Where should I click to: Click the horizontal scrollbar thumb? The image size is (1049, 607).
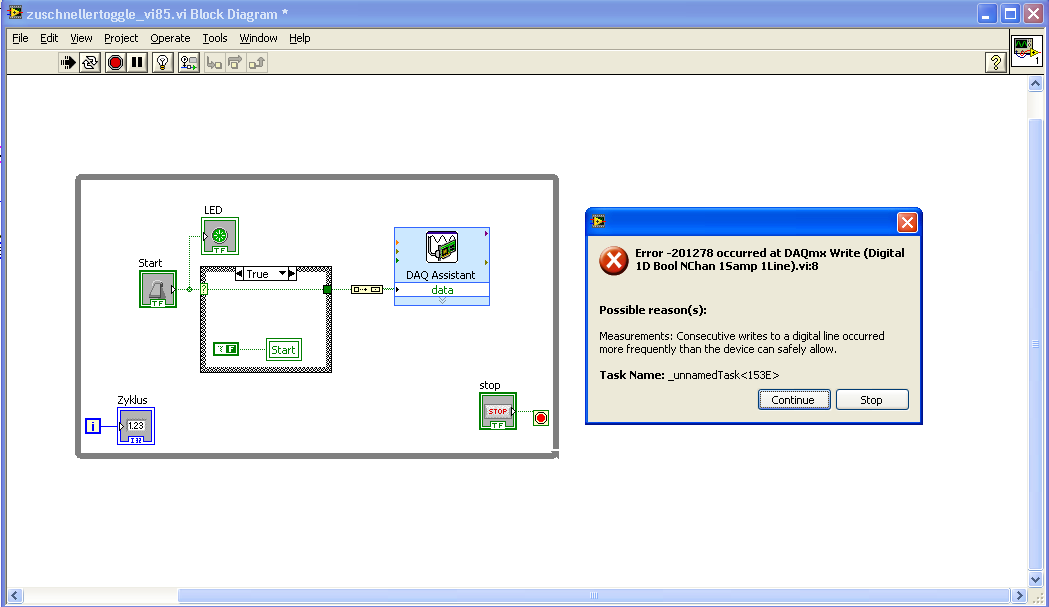click(x=593, y=595)
